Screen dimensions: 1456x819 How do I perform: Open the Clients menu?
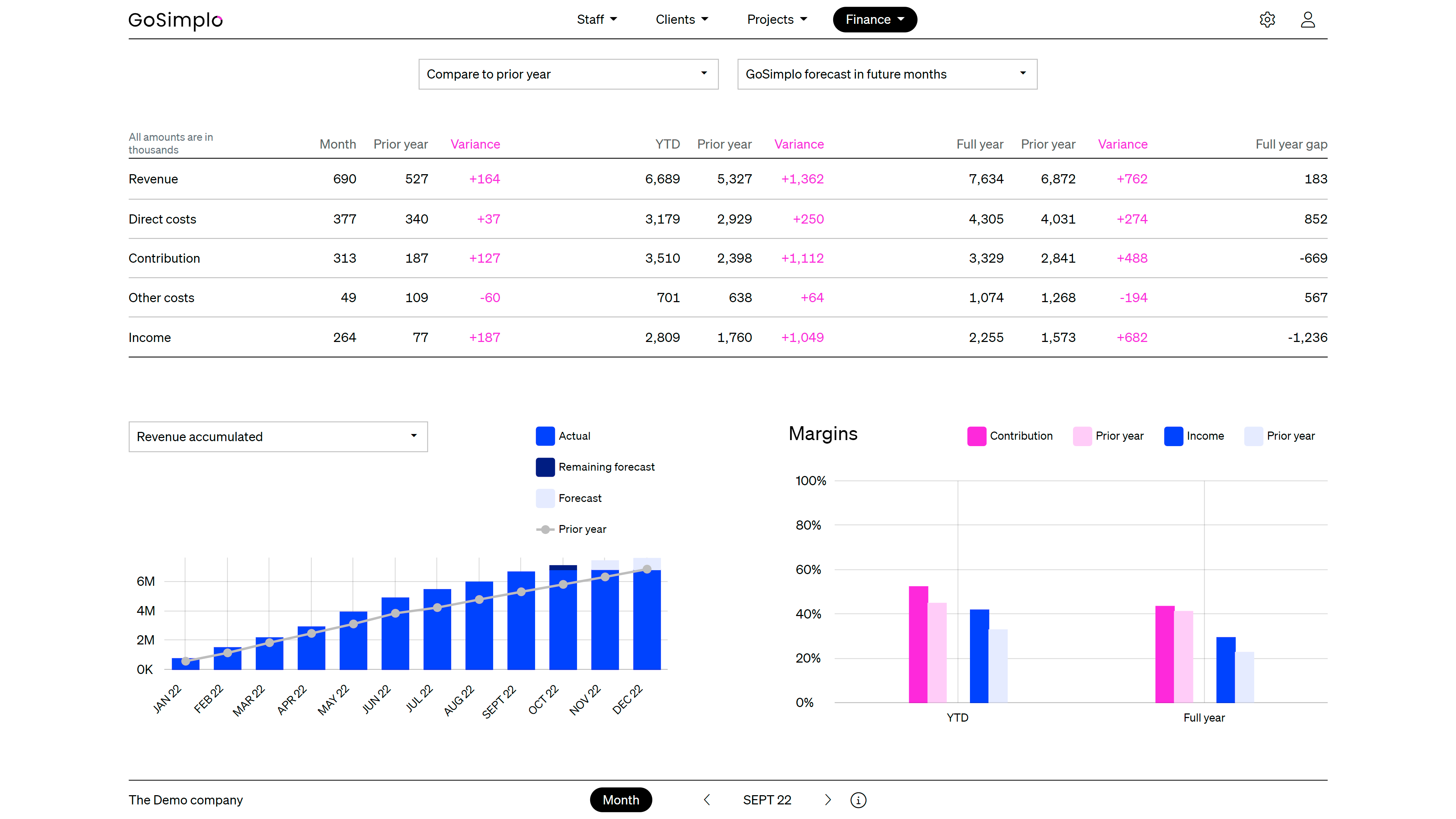(x=682, y=19)
